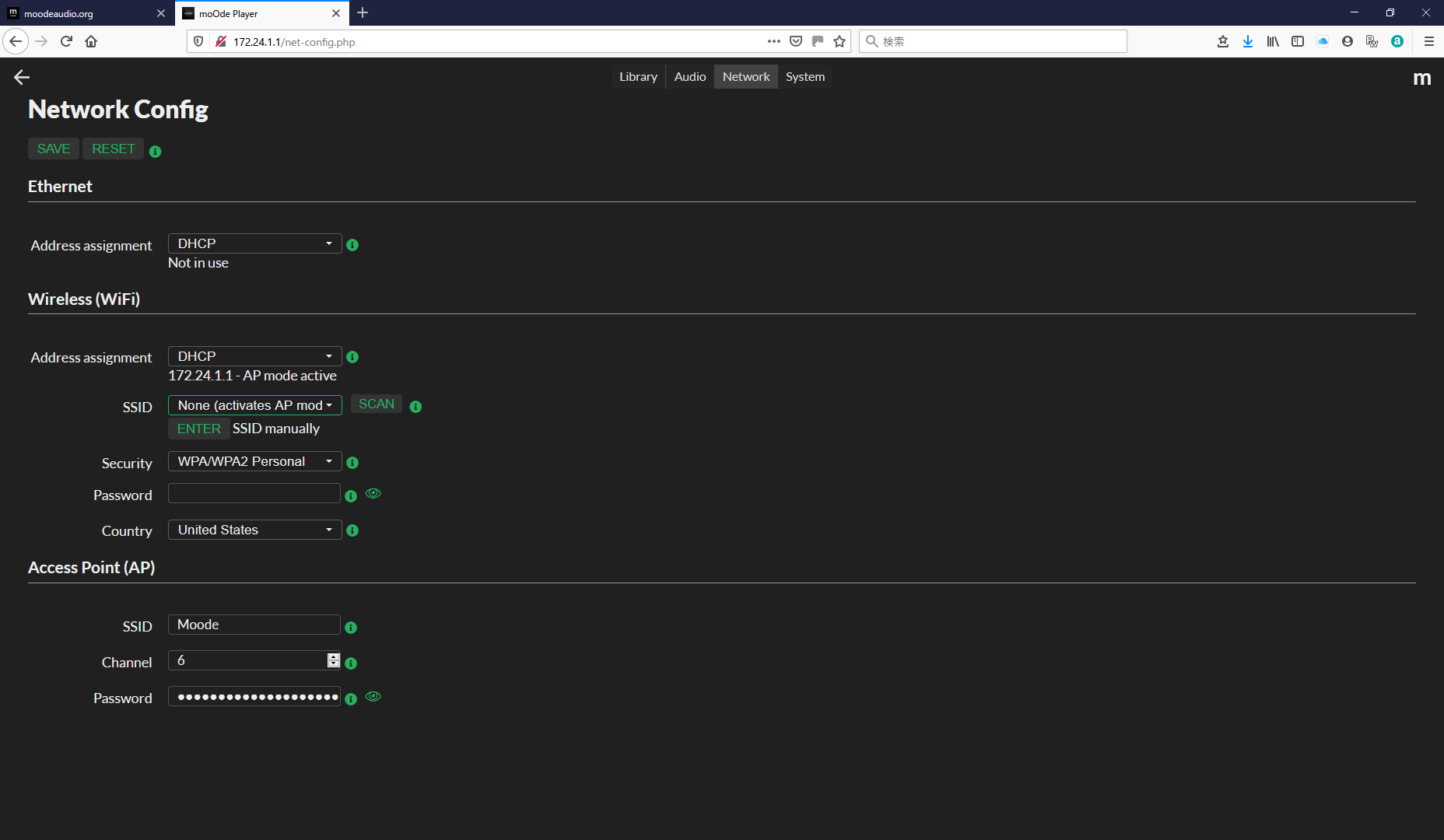Click the Access Point SSID text field
Image resolution: width=1444 pixels, height=840 pixels.
[254, 625]
